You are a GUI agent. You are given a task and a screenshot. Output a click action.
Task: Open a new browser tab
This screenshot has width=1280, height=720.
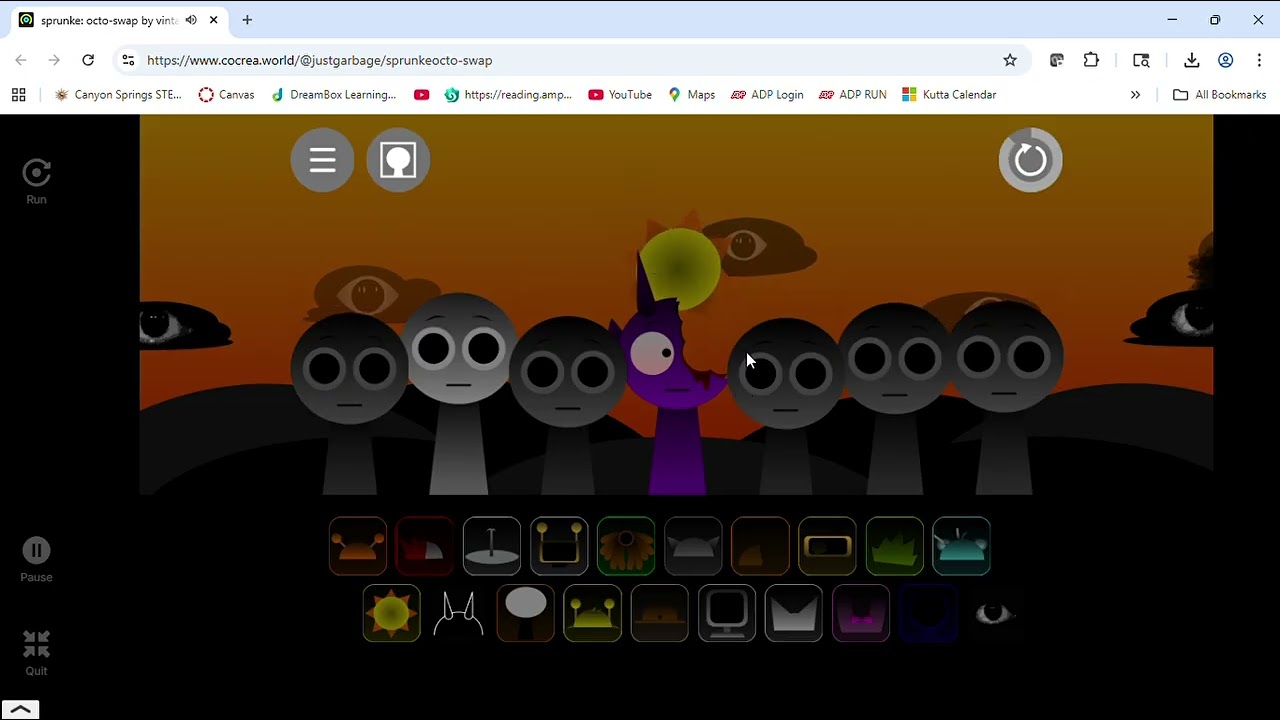click(247, 20)
